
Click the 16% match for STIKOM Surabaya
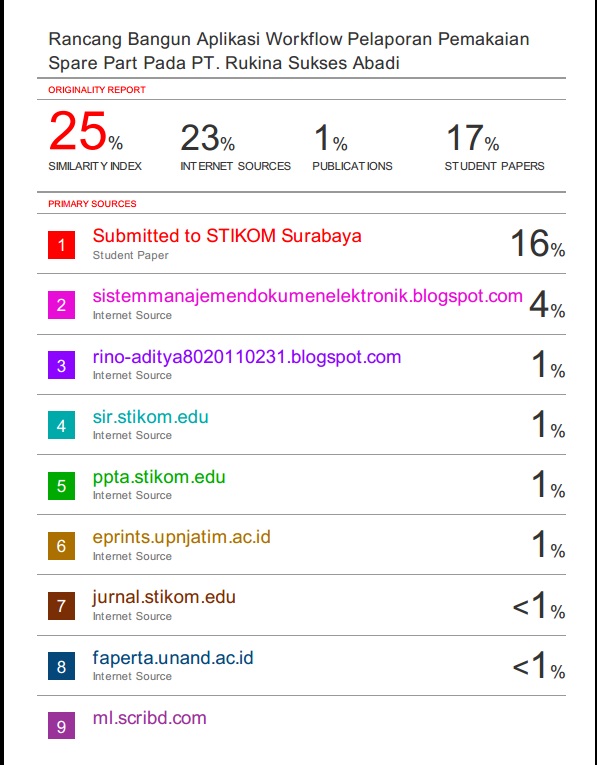click(537, 243)
